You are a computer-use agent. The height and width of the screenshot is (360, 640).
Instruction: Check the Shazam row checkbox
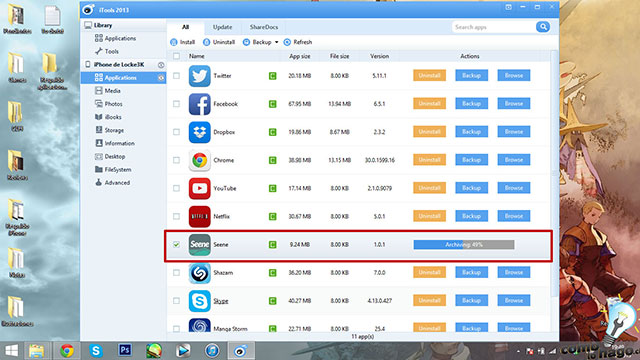(176, 273)
